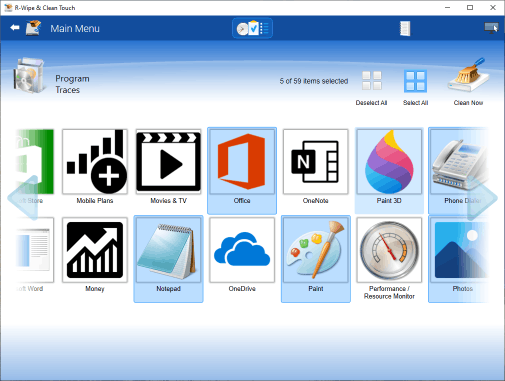This screenshot has height=381, width=505.
Task: Click the monitor icon at top right
Action: point(491,28)
